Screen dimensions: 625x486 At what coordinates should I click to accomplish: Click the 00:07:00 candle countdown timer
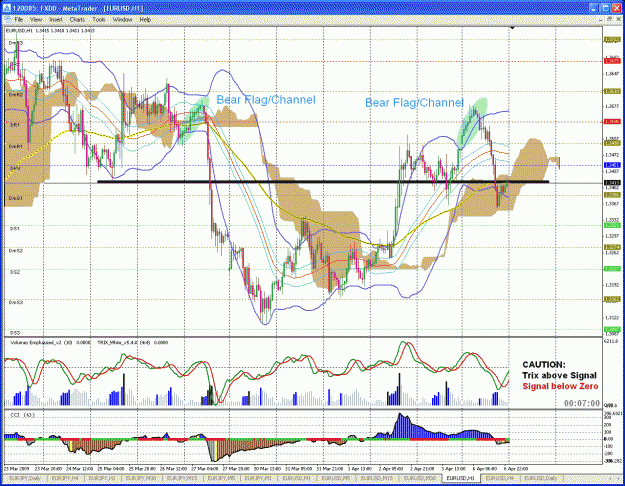point(582,403)
